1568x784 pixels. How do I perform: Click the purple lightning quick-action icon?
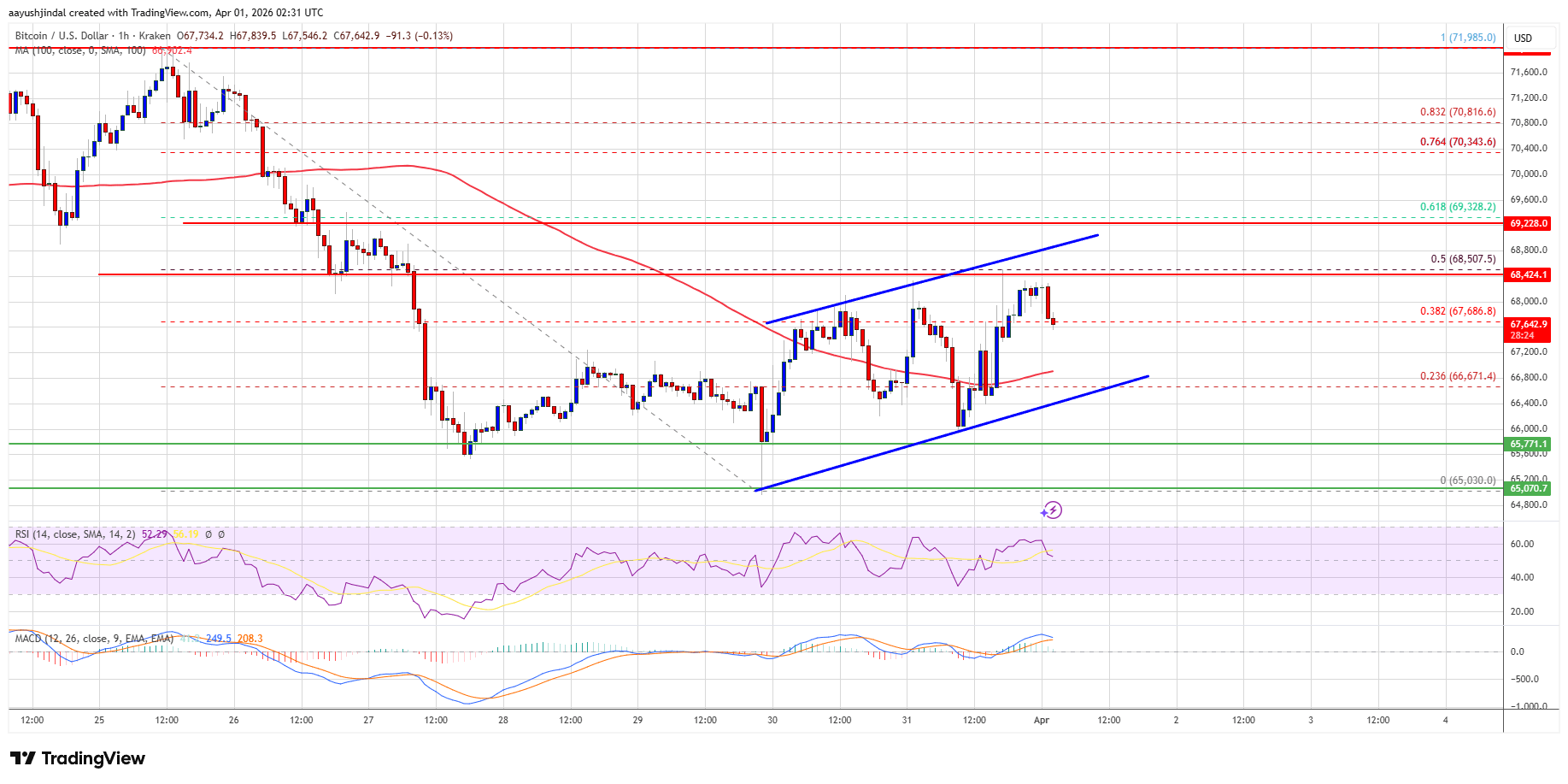click(x=1054, y=511)
